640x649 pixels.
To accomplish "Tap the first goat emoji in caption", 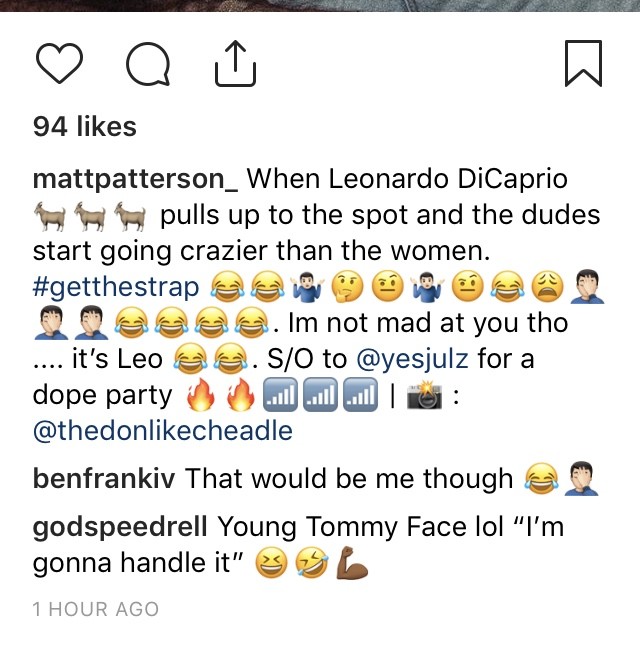I will click(50, 216).
